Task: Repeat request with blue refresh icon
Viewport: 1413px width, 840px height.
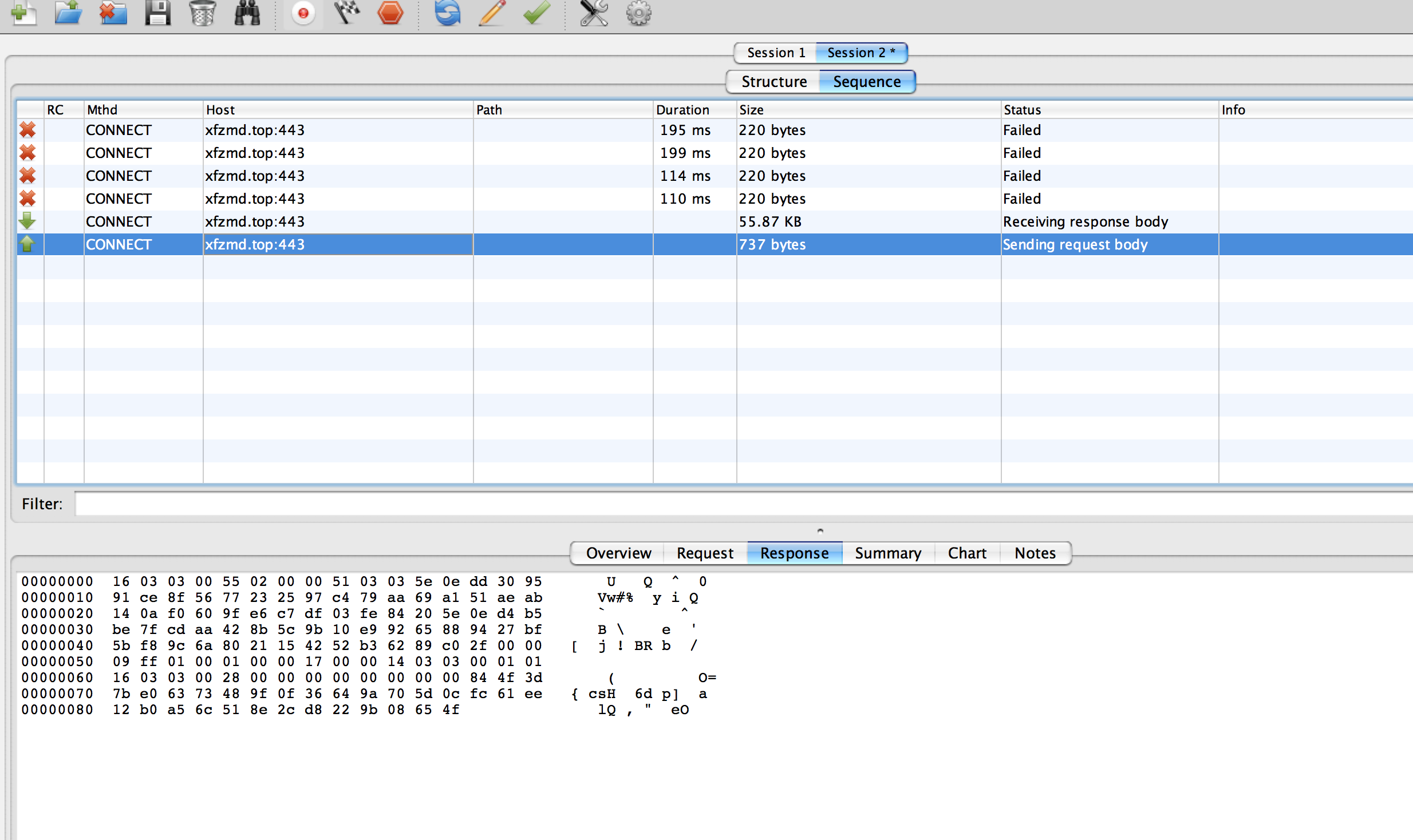Action: [448, 13]
